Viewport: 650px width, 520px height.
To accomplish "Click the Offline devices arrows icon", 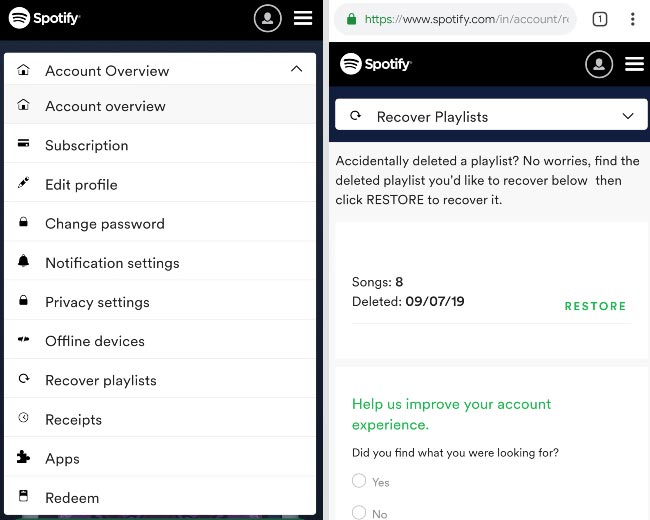I will coord(24,339).
